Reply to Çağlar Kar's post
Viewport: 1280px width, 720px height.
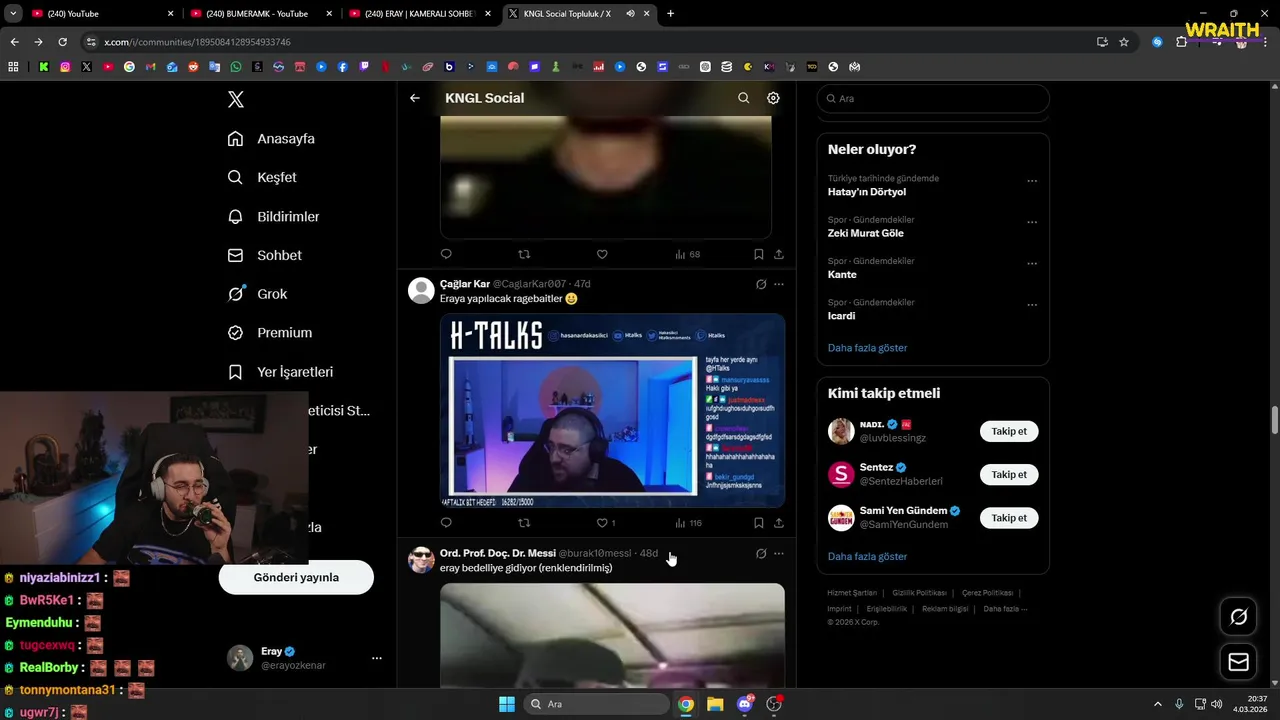point(446,522)
